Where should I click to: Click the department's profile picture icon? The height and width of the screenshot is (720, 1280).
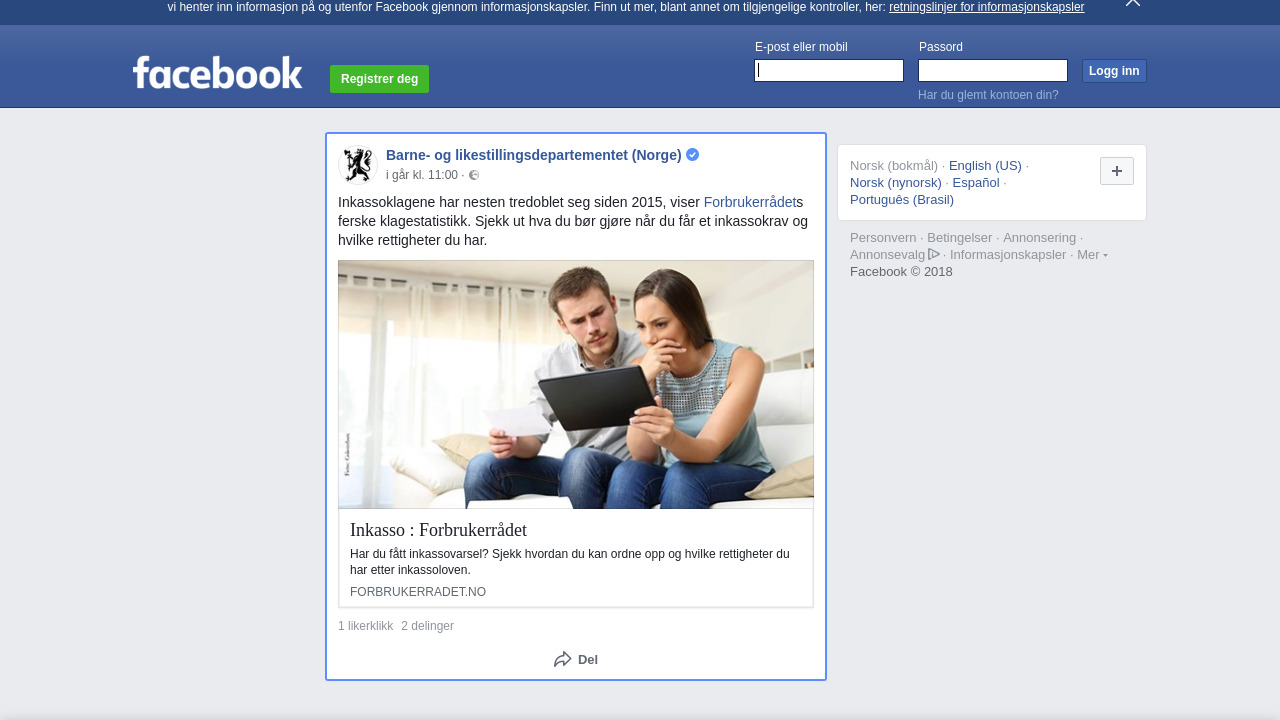coord(357,165)
